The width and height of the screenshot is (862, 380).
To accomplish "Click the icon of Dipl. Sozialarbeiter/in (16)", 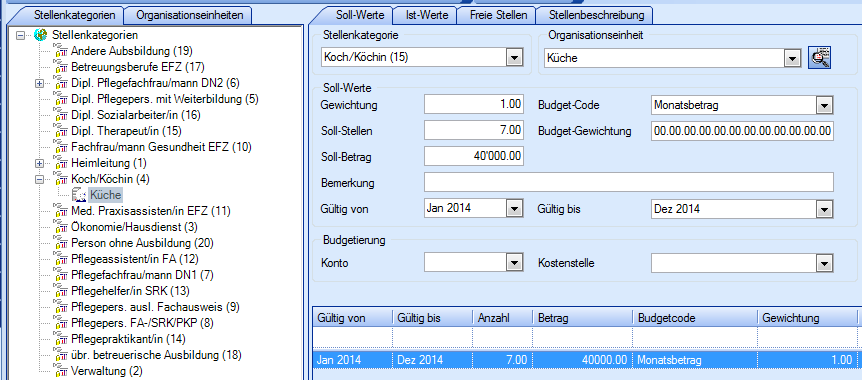I will [x=60, y=115].
